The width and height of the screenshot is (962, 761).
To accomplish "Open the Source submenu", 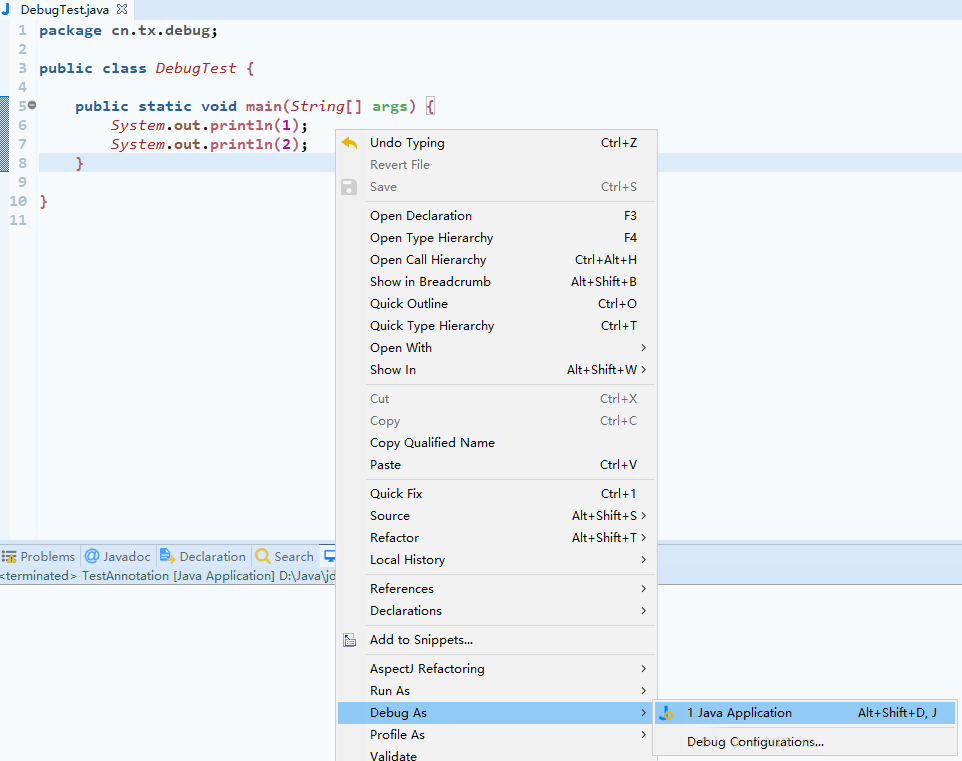I will click(390, 516).
